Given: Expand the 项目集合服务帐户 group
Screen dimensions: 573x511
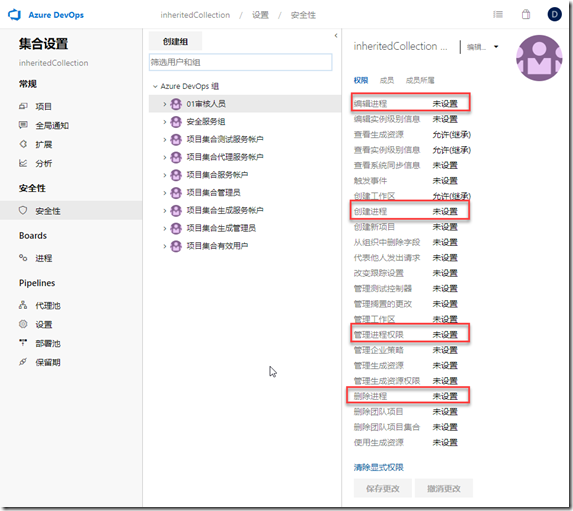Looking at the screenshot, I should (x=164, y=175).
